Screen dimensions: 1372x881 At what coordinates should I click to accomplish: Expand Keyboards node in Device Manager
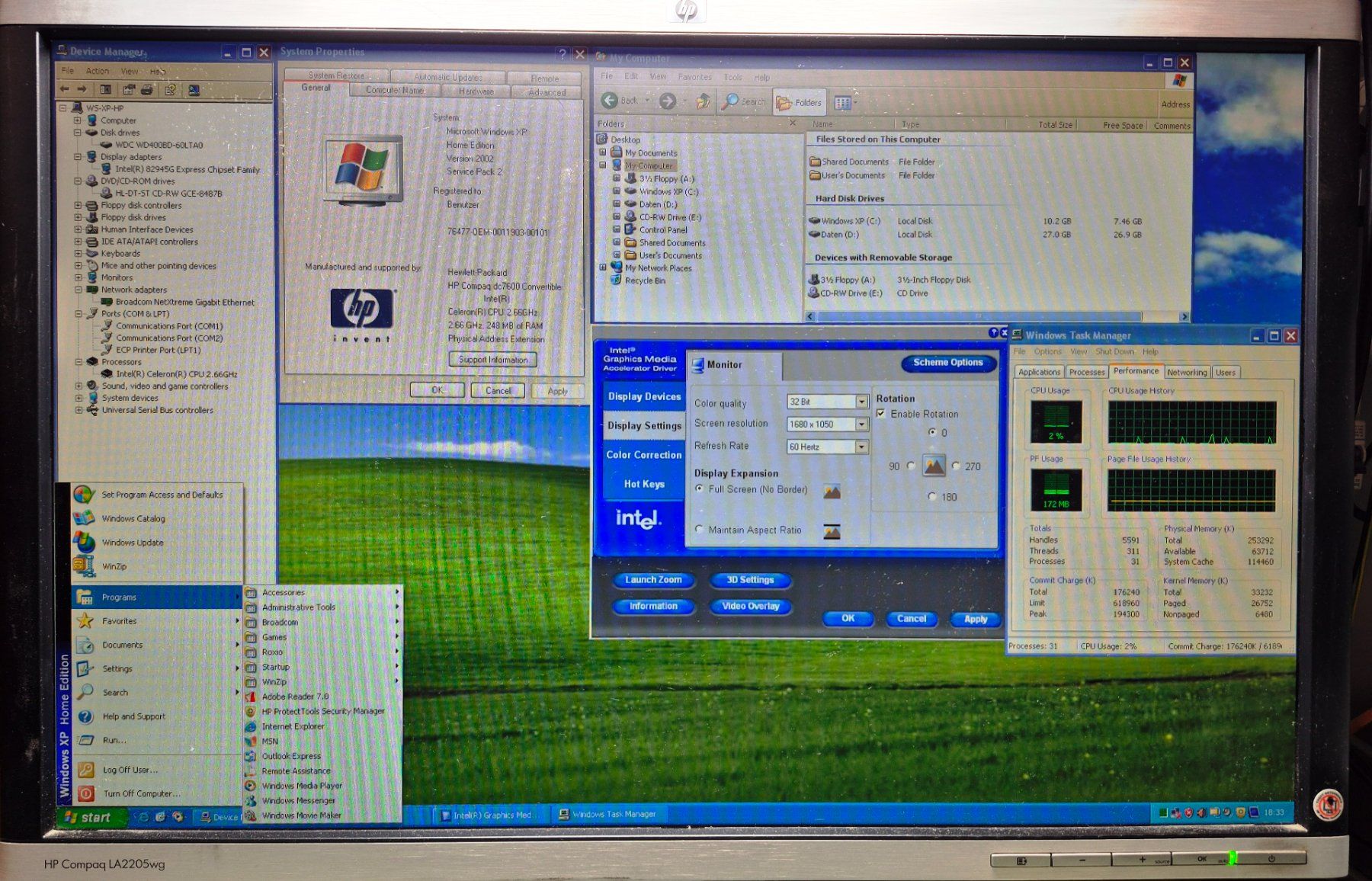click(x=78, y=254)
